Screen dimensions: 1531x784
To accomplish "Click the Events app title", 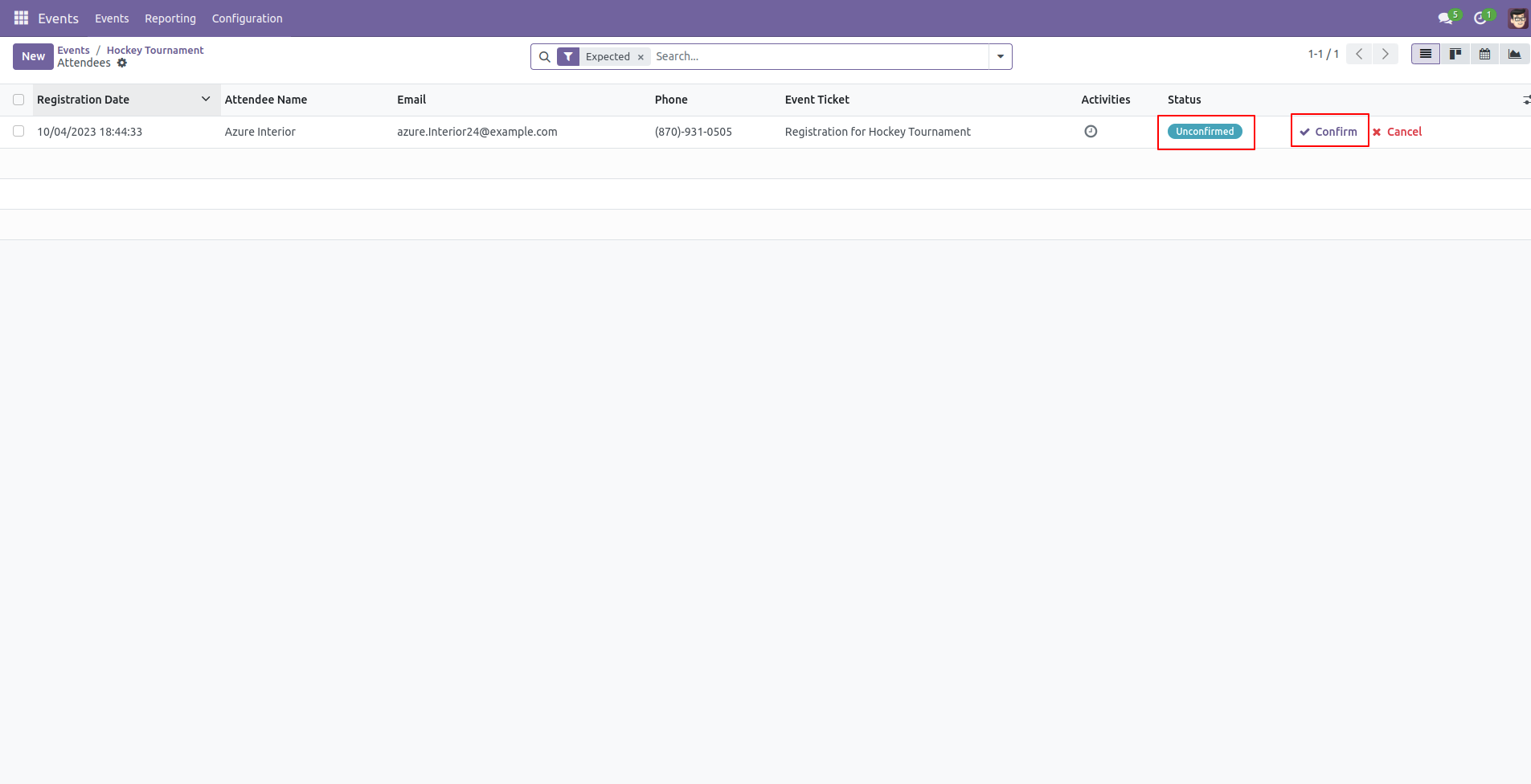I will pyautogui.click(x=58, y=18).
